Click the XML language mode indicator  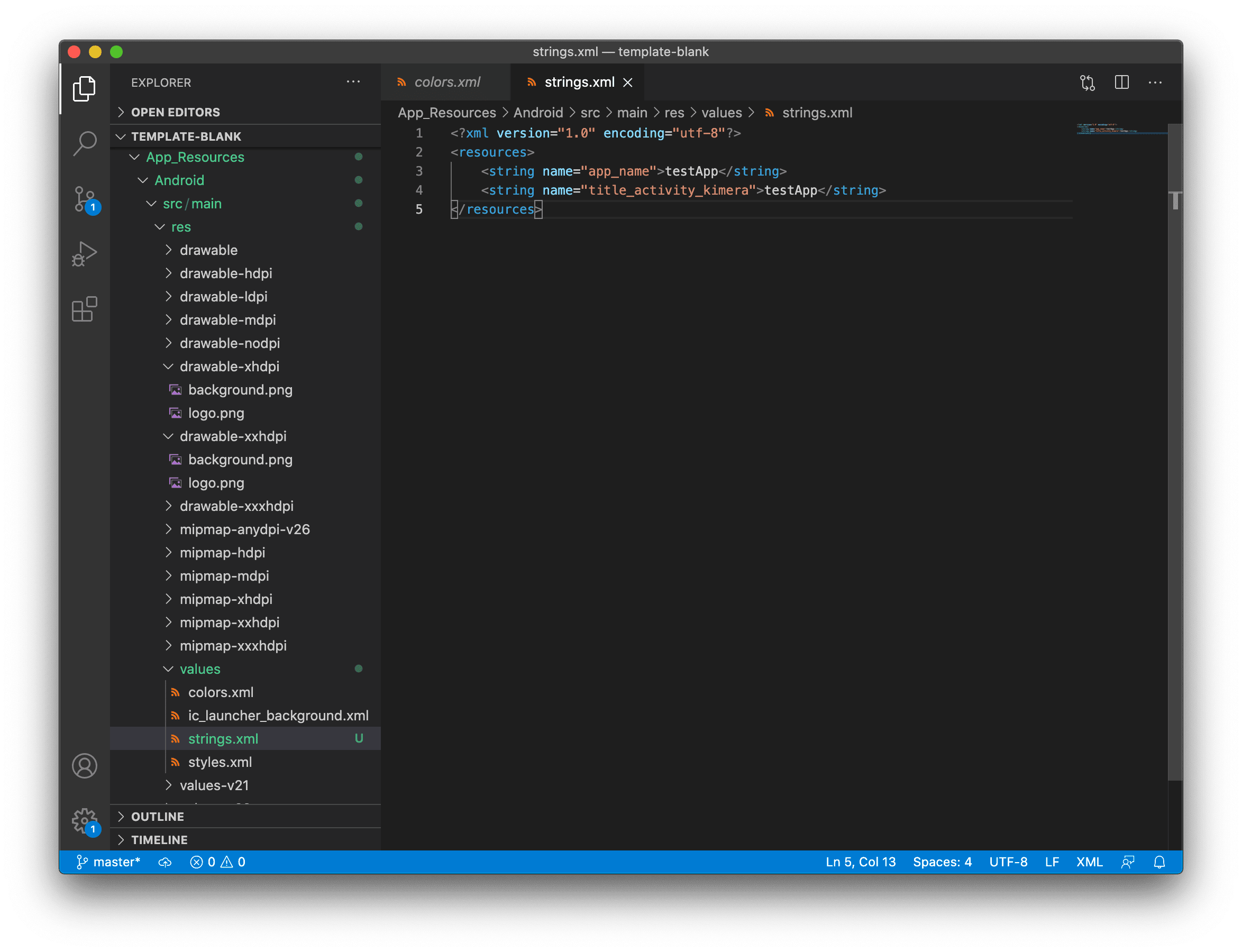coord(1089,862)
